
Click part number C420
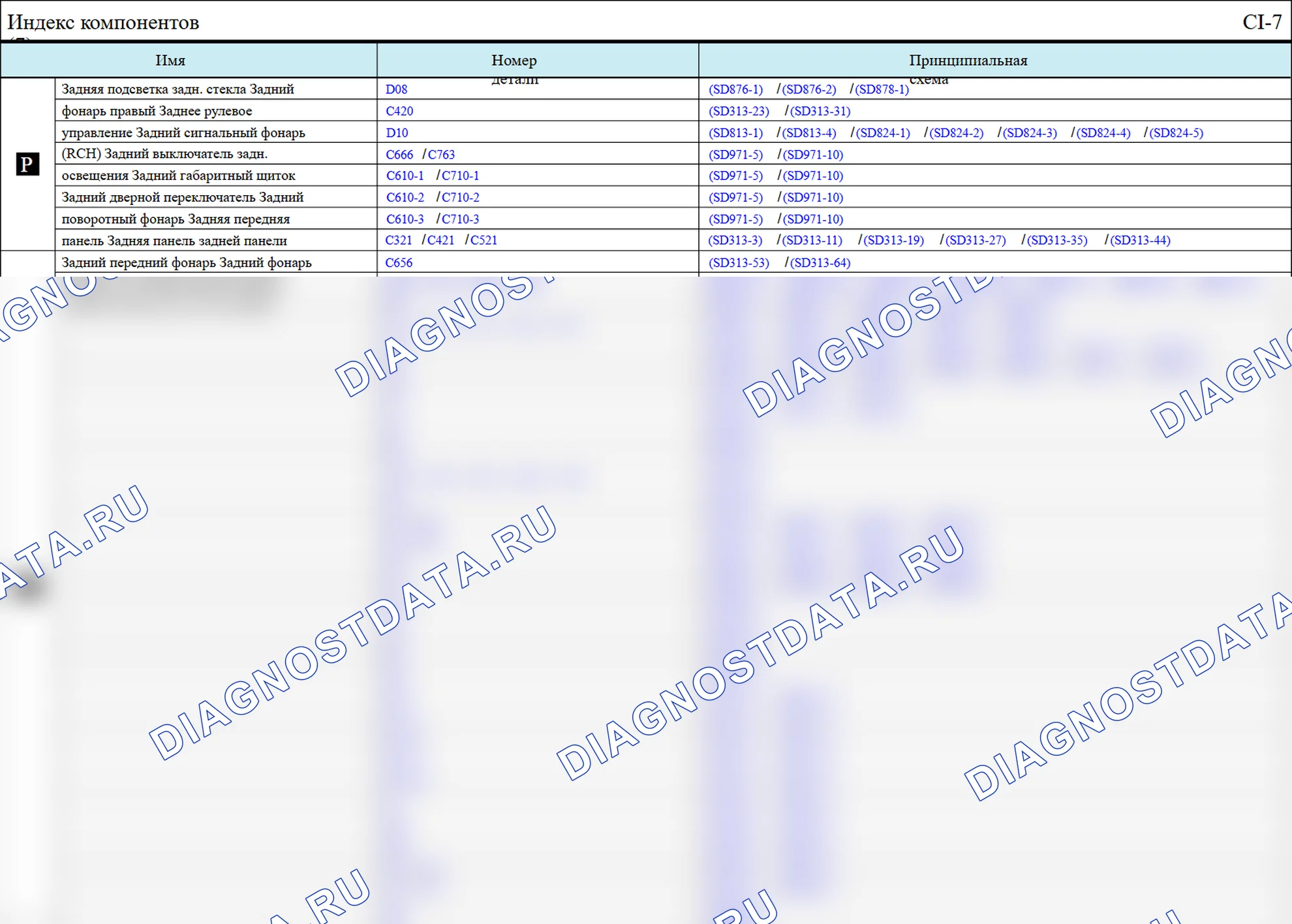coord(399,111)
